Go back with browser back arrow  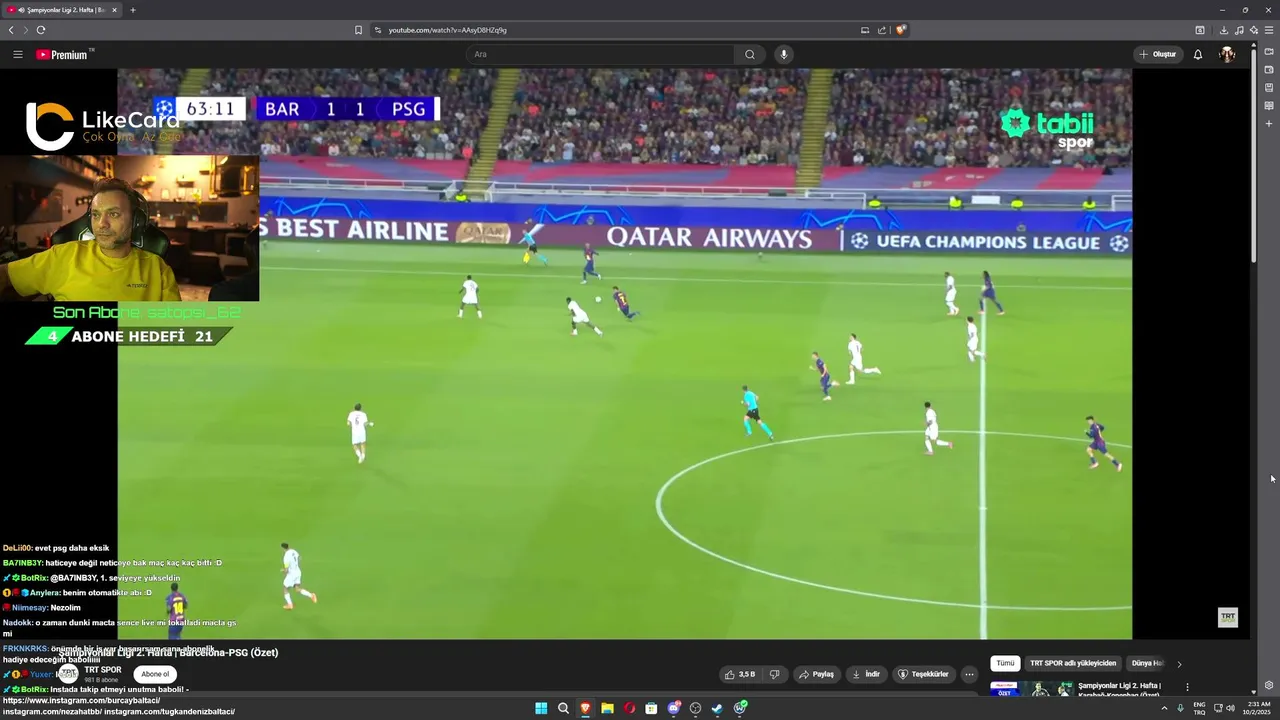point(11,30)
